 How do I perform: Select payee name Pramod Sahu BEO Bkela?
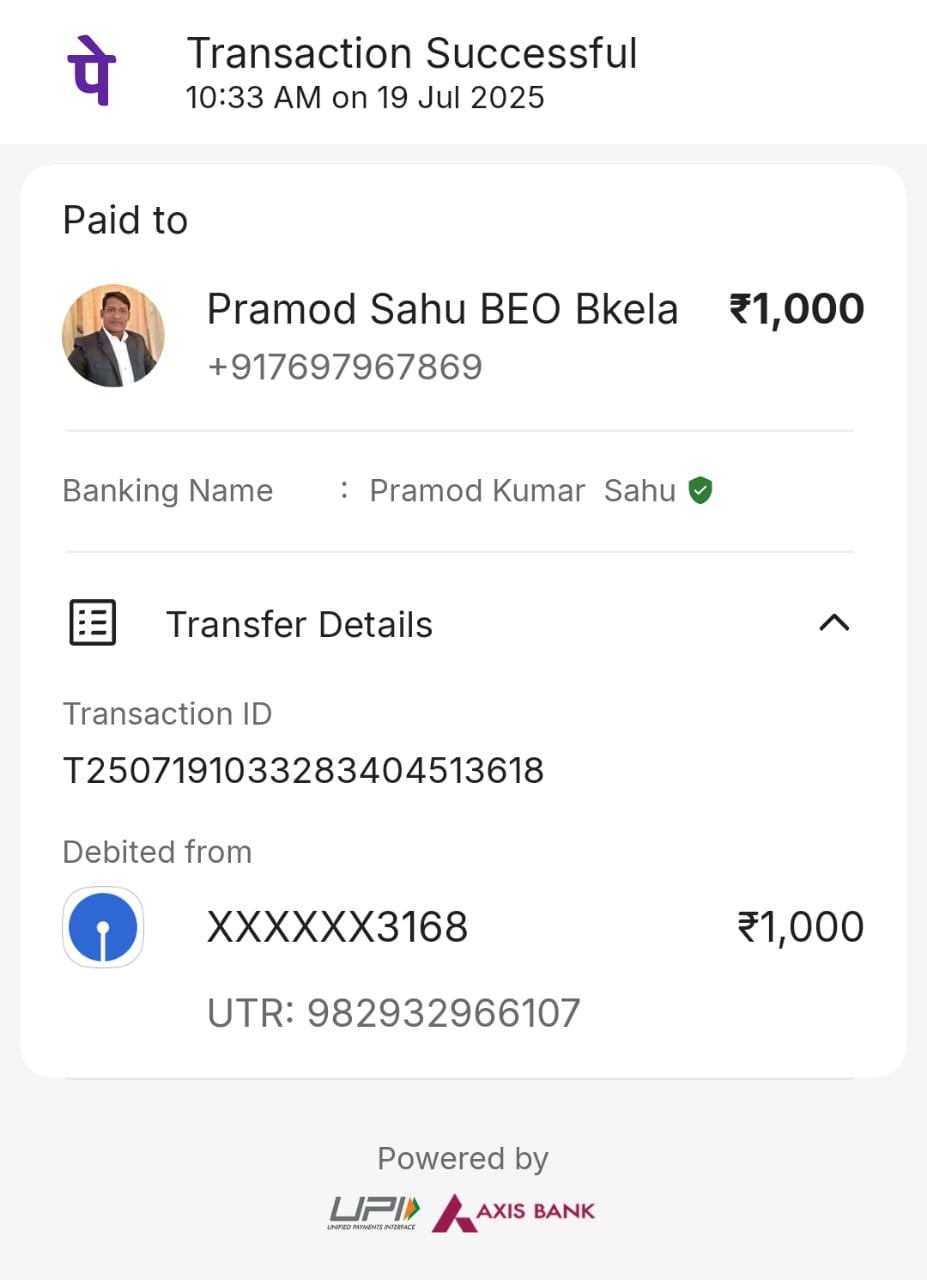pyautogui.click(x=442, y=310)
